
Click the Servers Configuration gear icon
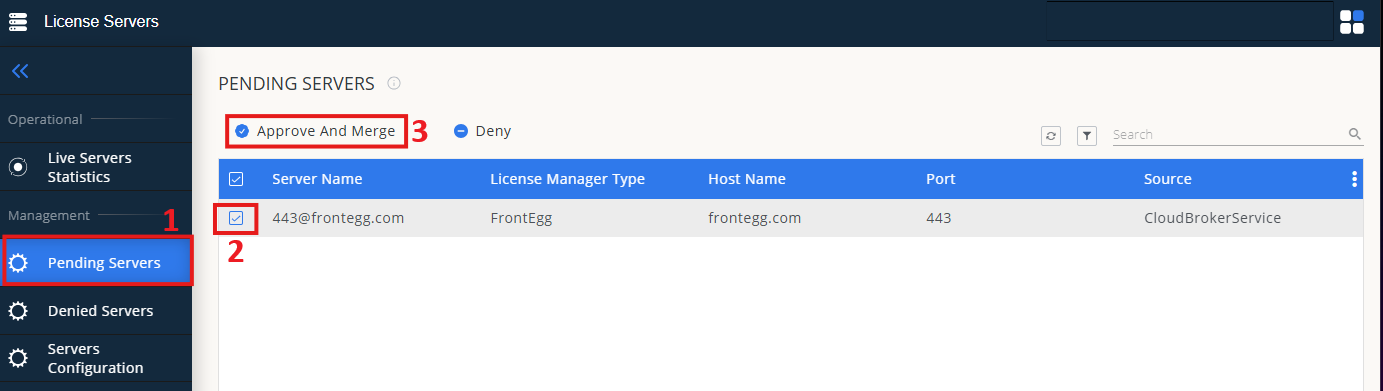pos(18,358)
